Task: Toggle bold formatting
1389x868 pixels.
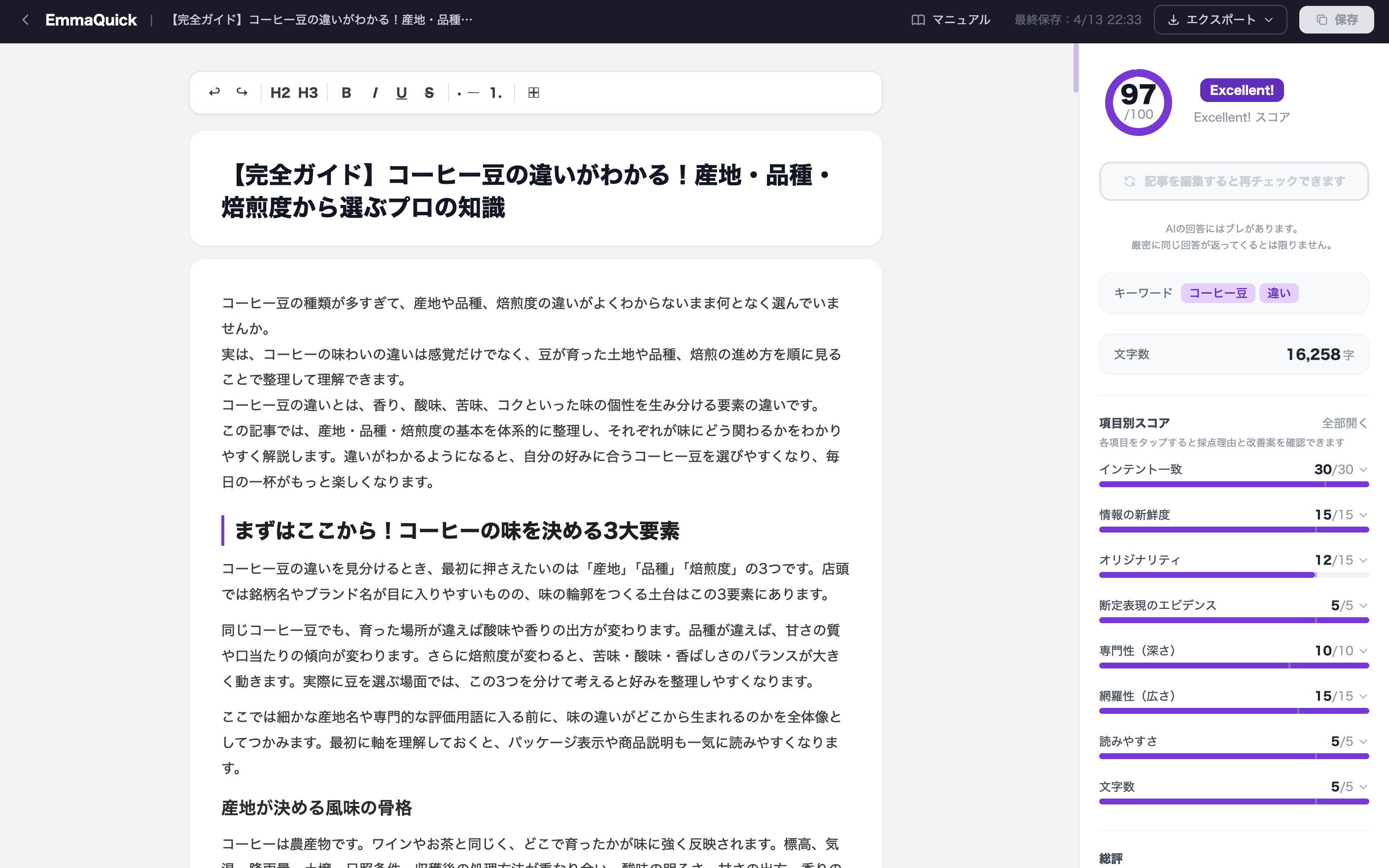Action: tap(346, 93)
